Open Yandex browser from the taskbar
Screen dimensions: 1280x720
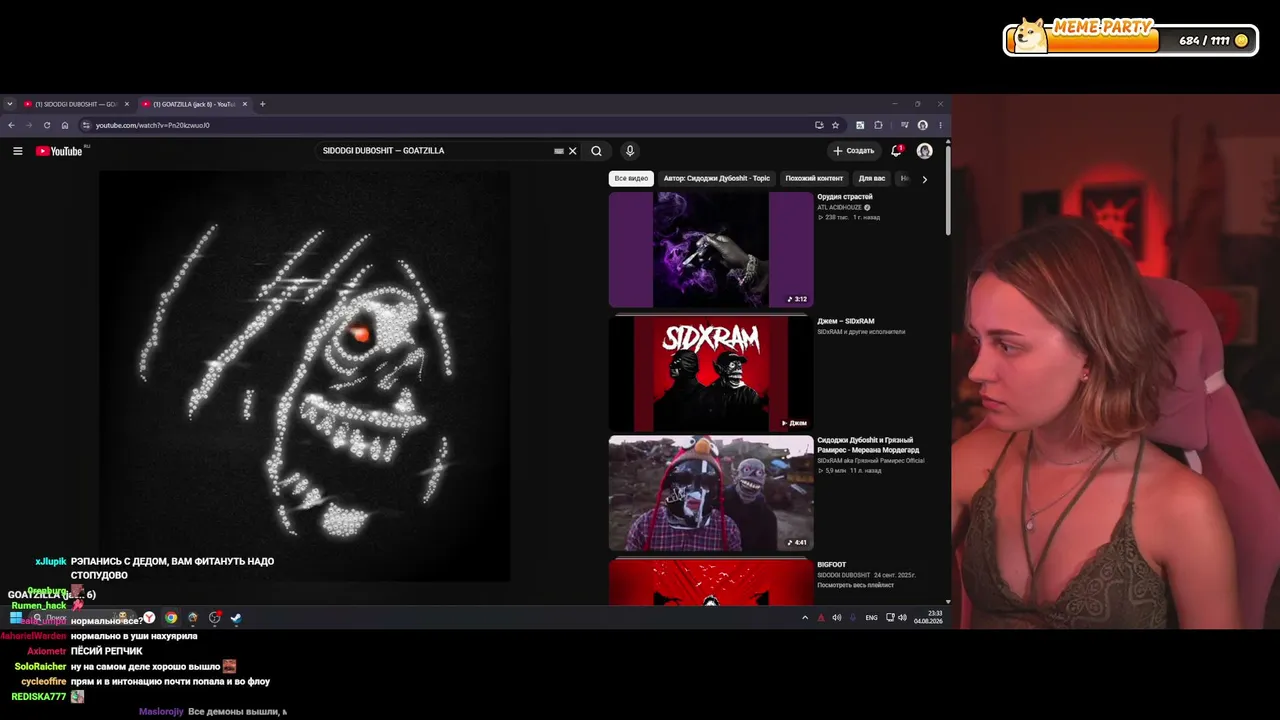click(x=149, y=618)
